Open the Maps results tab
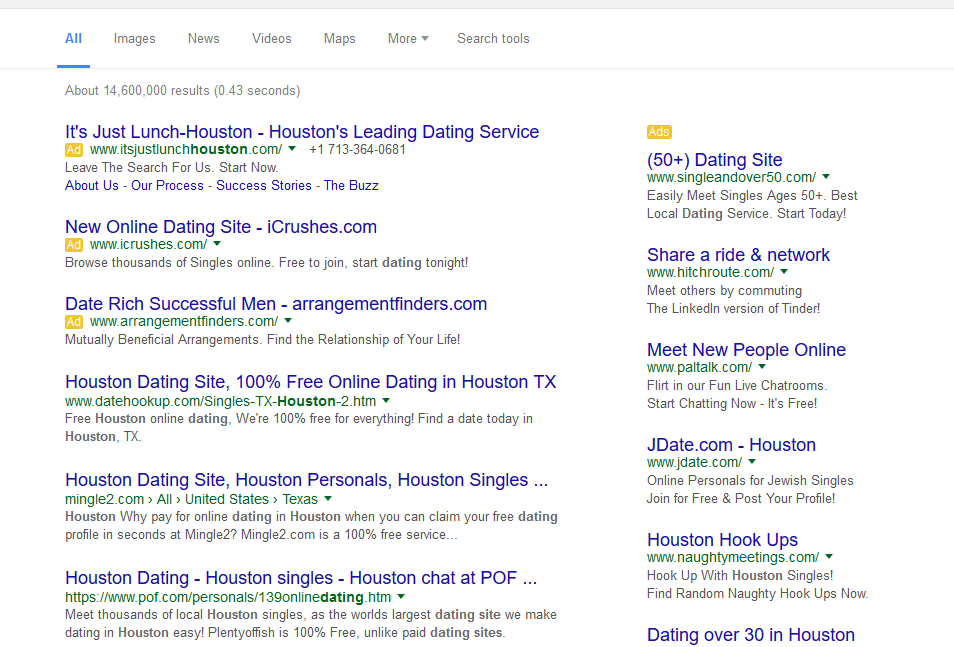Viewport: 954px width, 647px height. point(339,39)
